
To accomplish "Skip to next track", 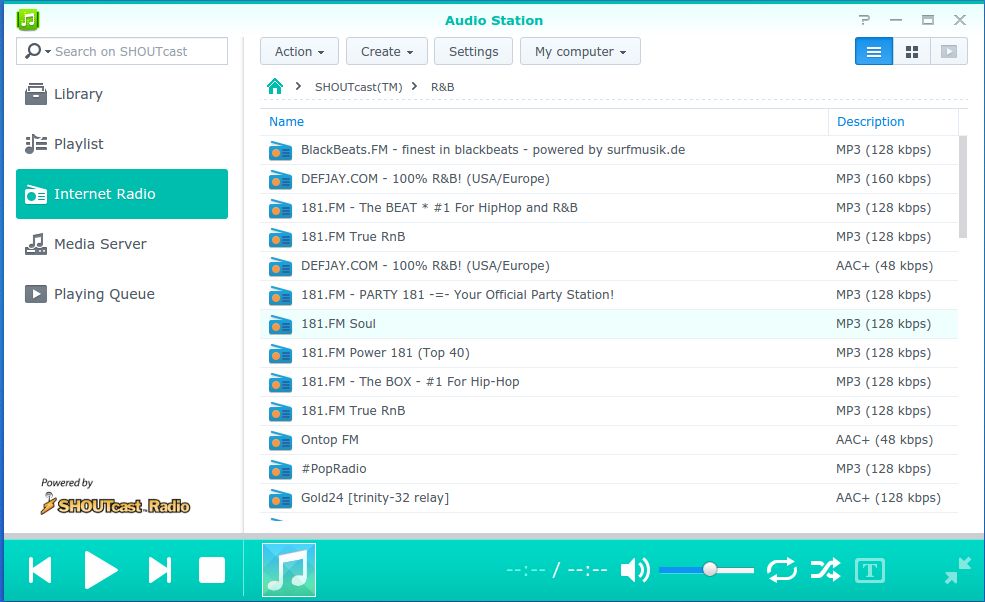I will click(160, 571).
